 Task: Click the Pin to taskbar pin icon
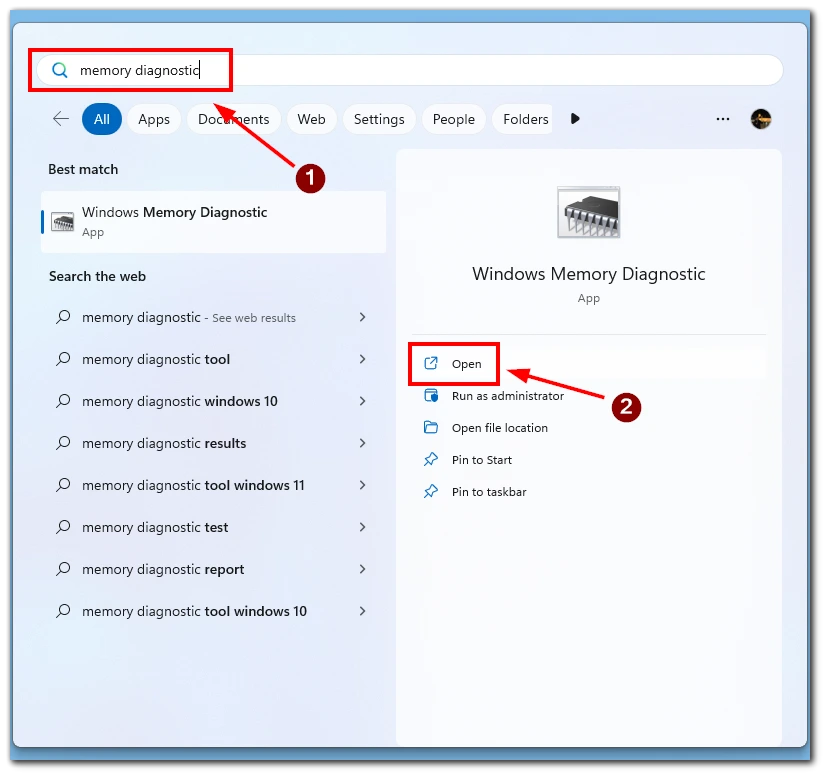431,492
